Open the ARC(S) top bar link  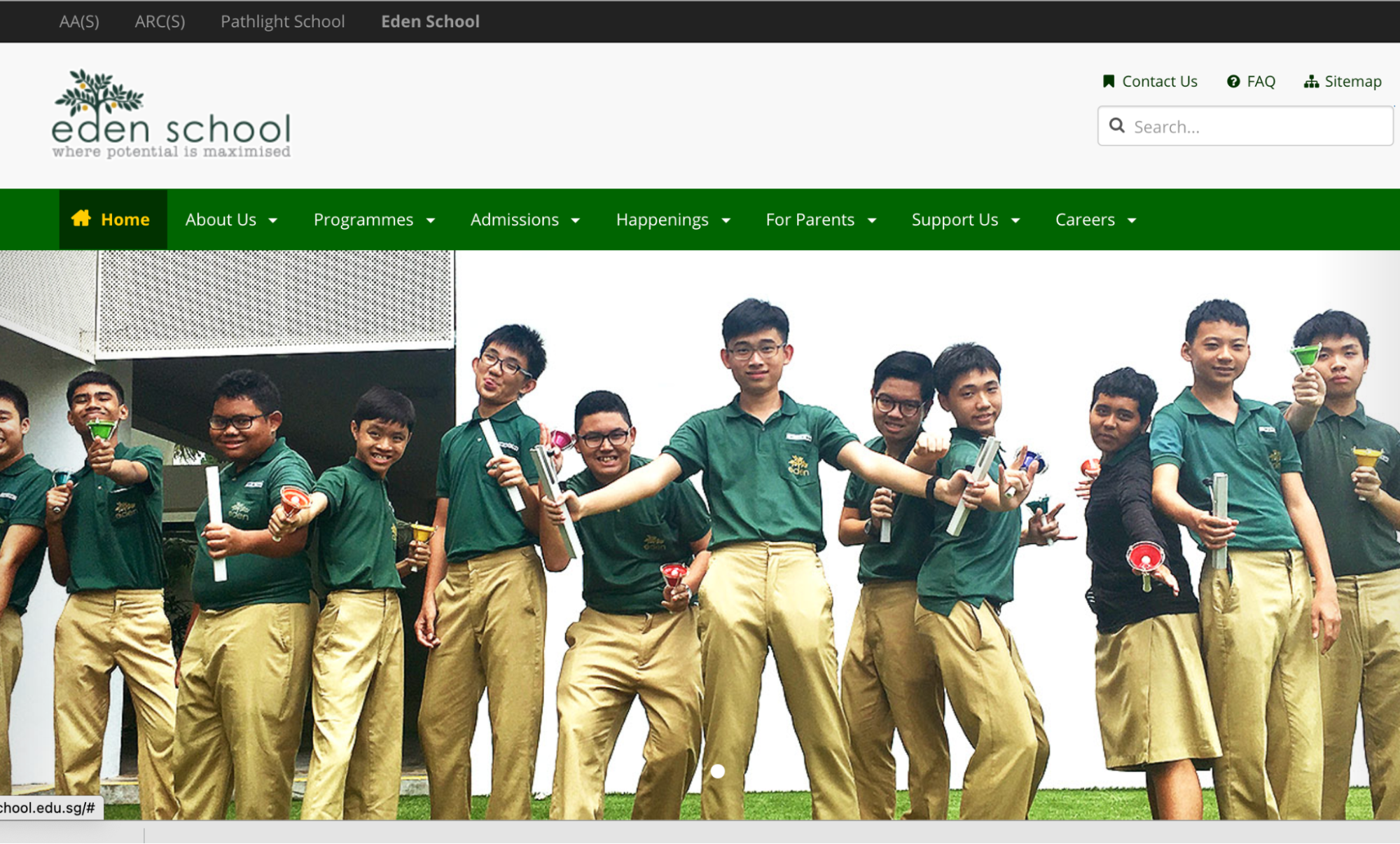160,22
